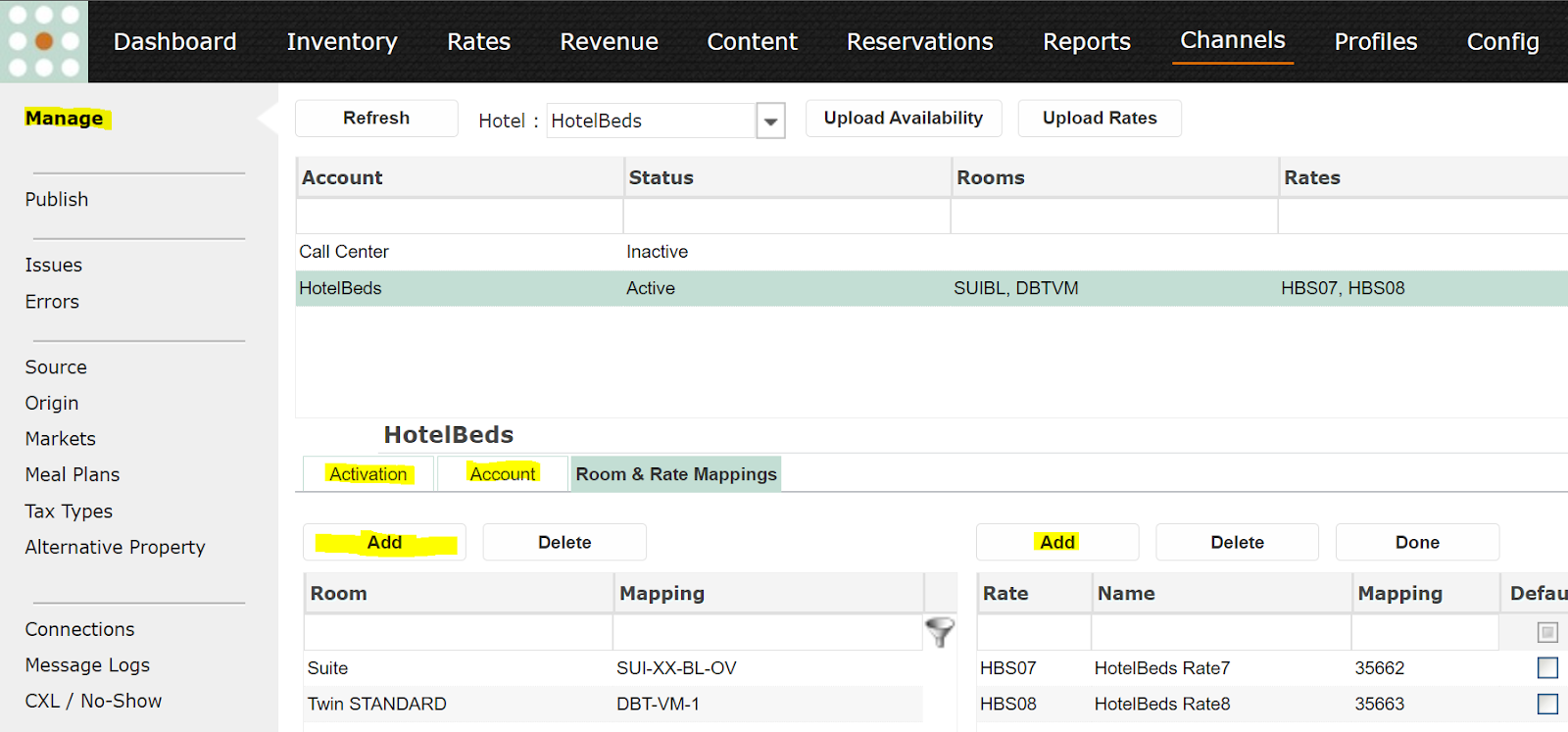
Task: Sort by the Account column header
Action: [x=460, y=177]
